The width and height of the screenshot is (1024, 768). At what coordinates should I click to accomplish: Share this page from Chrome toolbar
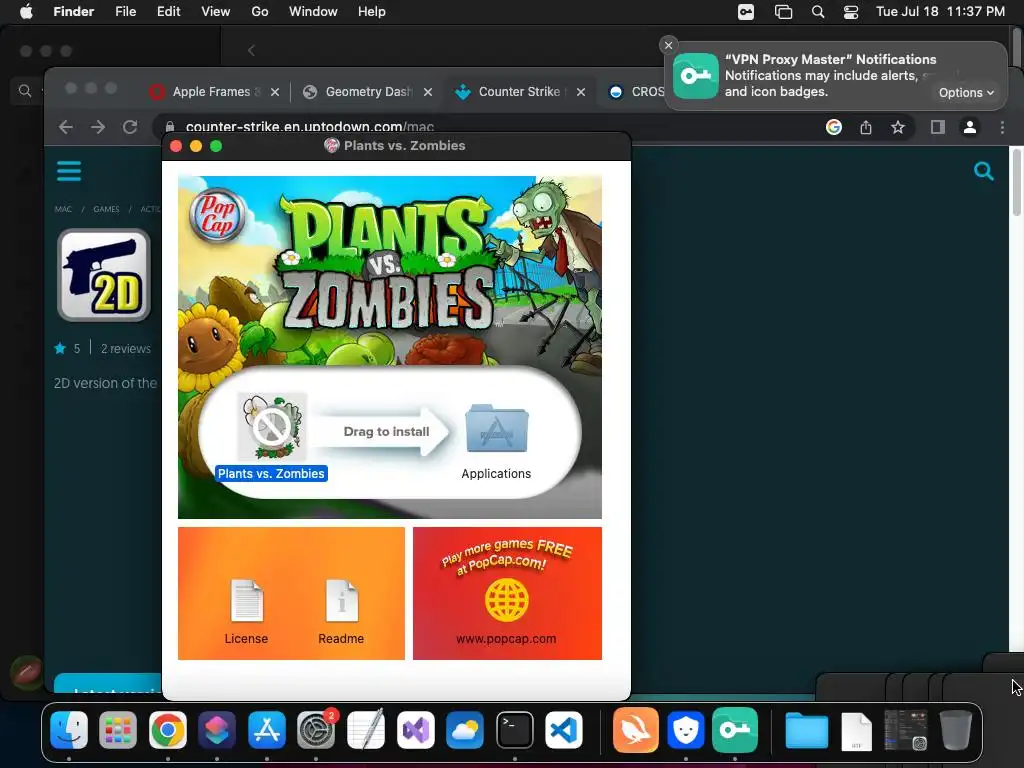coord(866,127)
